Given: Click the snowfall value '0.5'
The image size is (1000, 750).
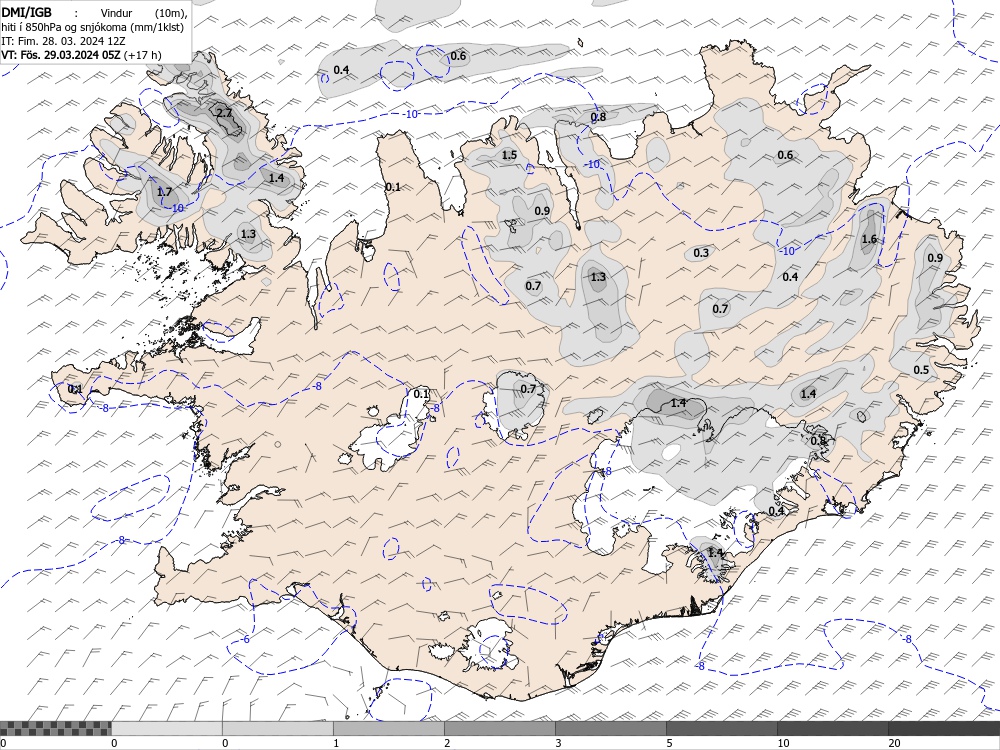Looking at the screenshot, I should click(921, 370).
